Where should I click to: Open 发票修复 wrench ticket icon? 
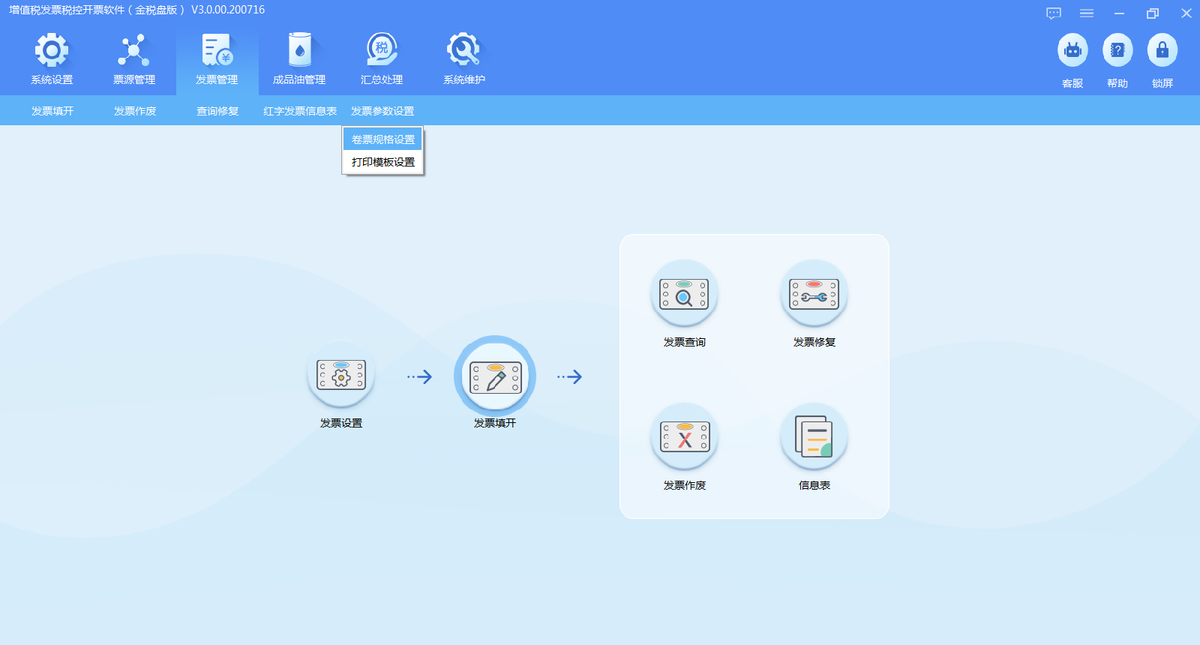click(x=815, y=294)
